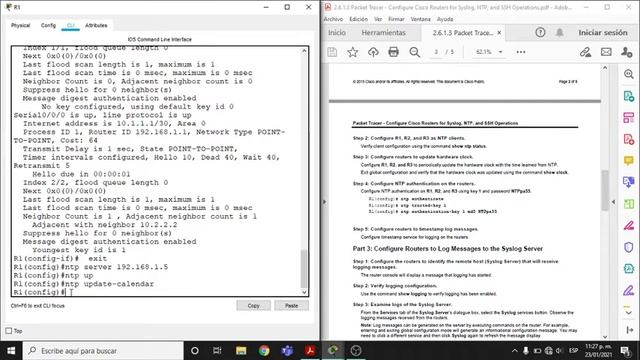The width and height of the screenshot is (640, 360).
Task: Close the 2.6.1.3 Packet Tracer document tab
Action: pos(499,33)
